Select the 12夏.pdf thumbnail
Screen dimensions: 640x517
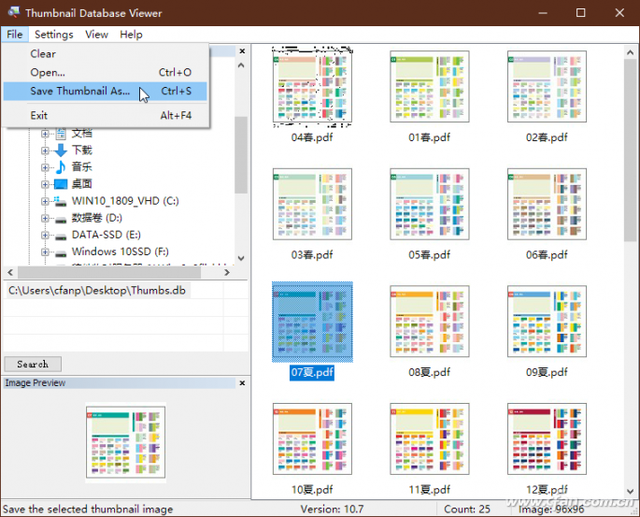click(x=547, y=439)
